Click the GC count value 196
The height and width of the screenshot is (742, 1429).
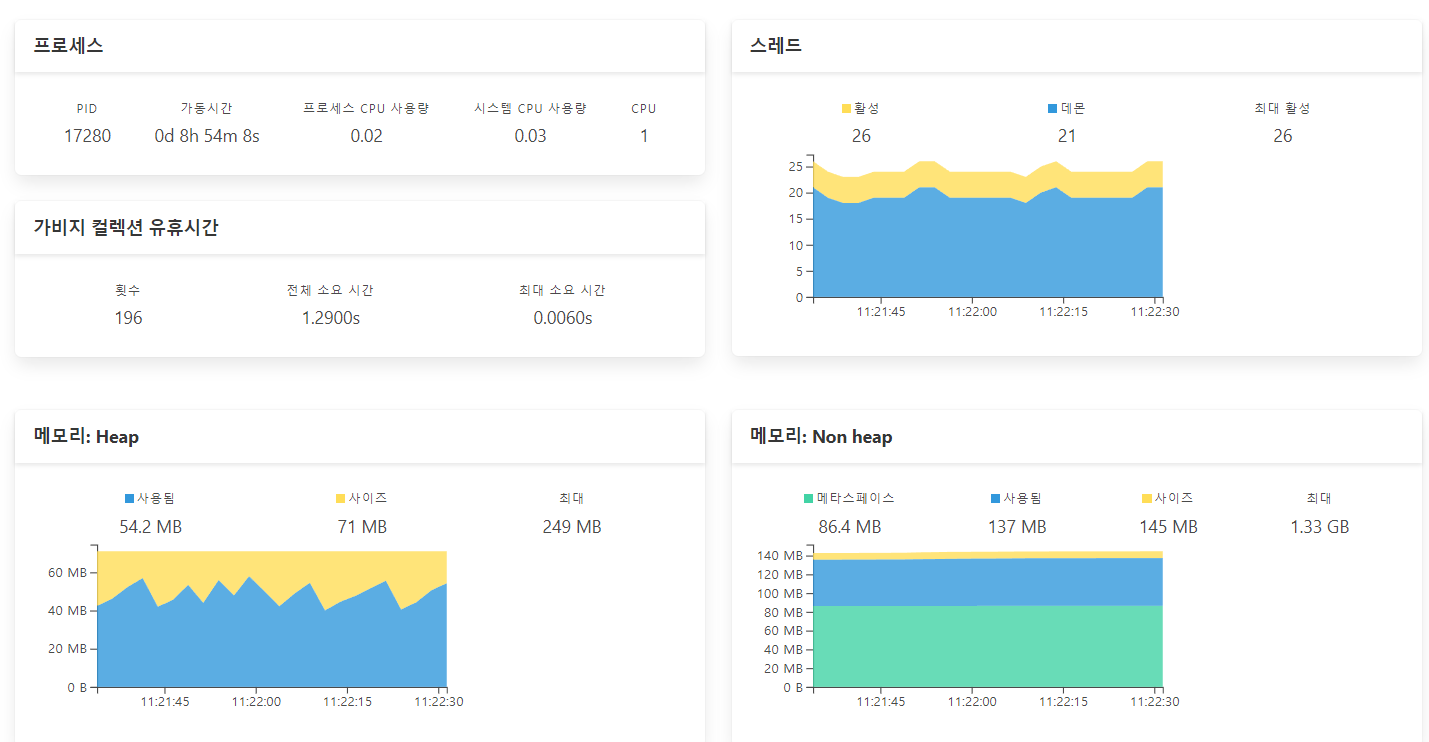(128, 316)
